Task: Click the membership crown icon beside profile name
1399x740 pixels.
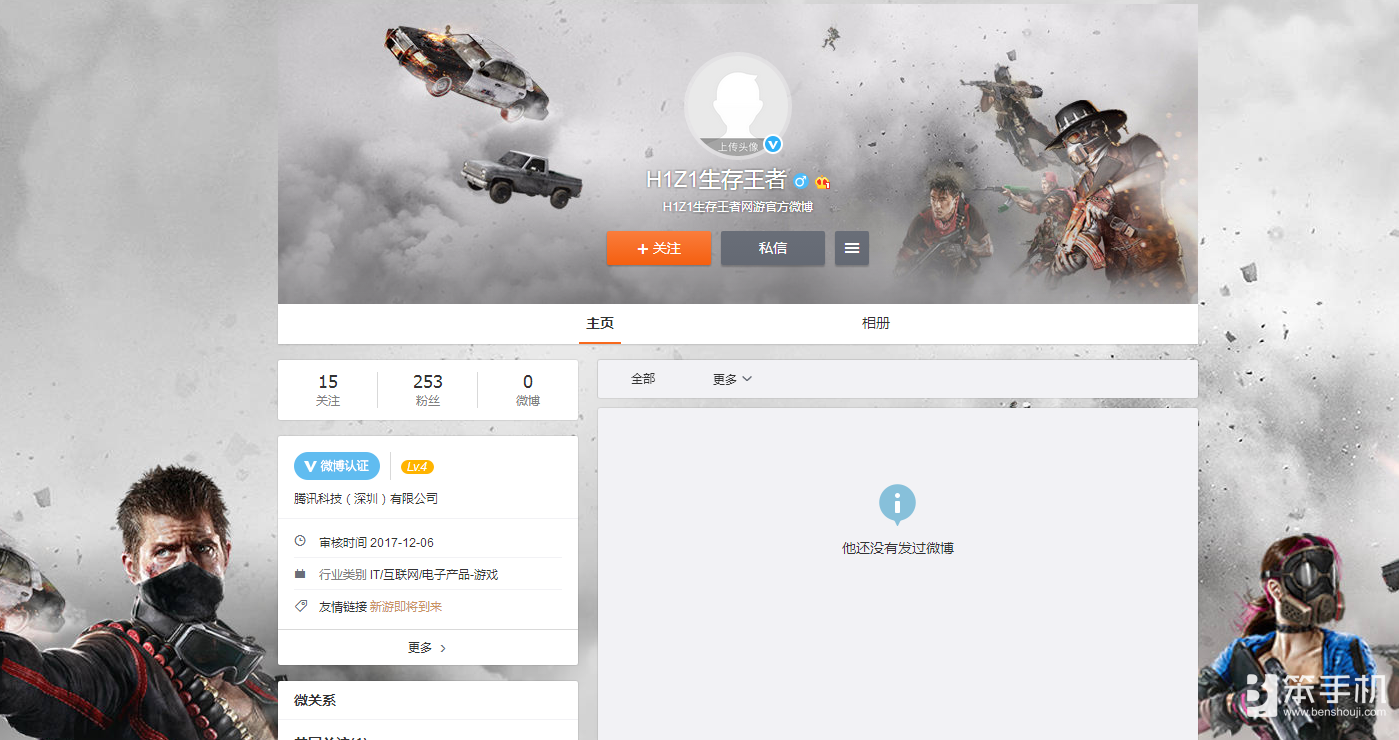Action: tap(823, 182)
